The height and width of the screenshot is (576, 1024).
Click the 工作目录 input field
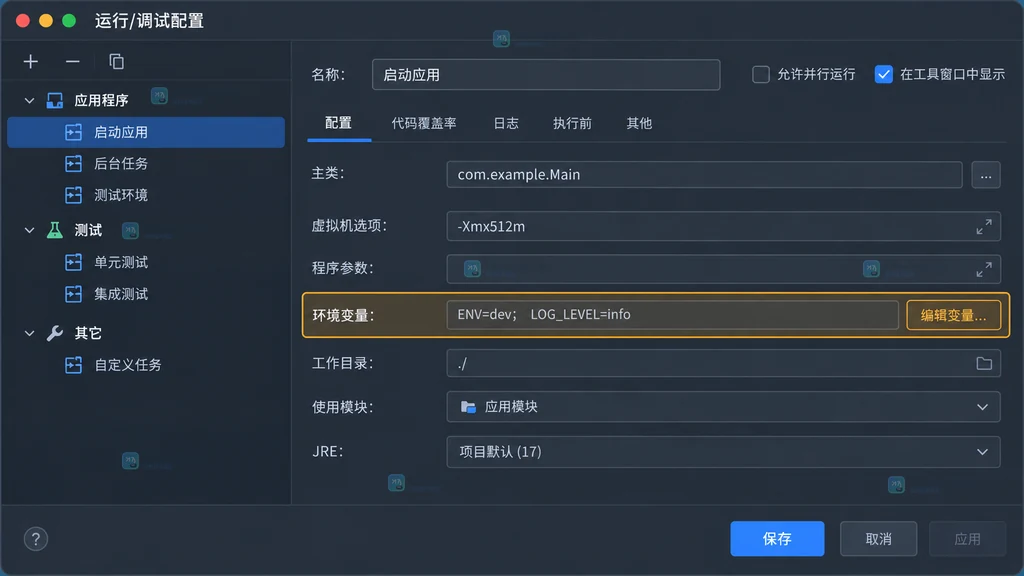723,363
